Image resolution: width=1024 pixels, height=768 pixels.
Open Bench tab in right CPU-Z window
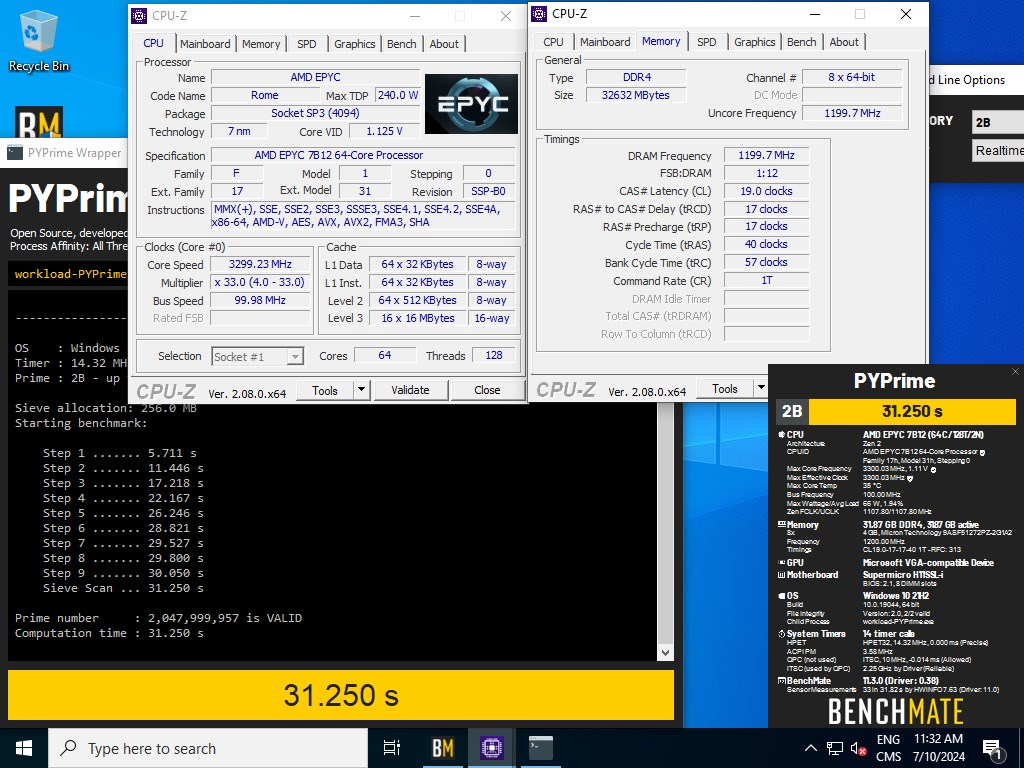(x=801, y=42)
